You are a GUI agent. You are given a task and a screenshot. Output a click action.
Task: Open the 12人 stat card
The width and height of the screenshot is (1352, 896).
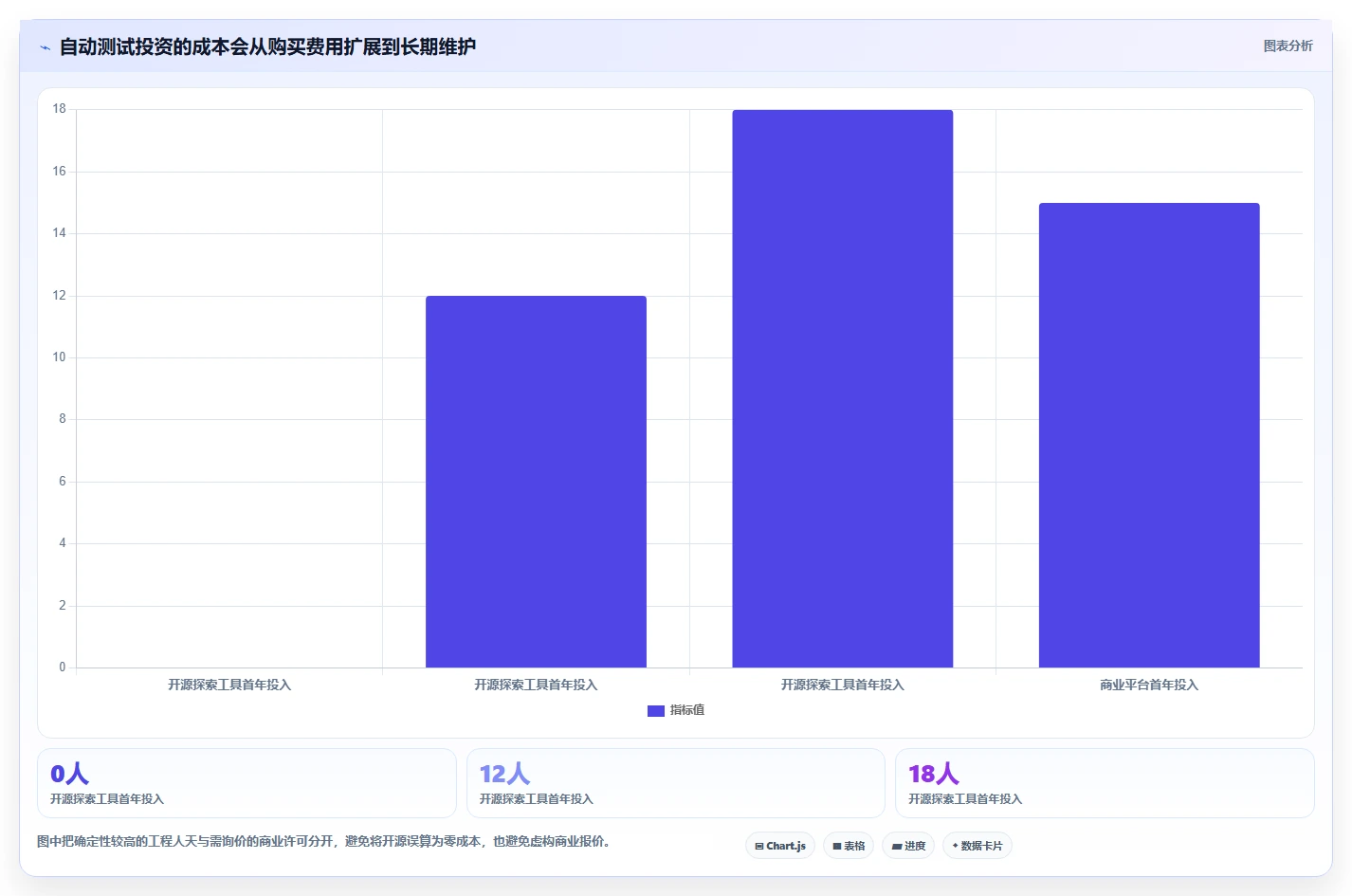[x=676, y=783]
